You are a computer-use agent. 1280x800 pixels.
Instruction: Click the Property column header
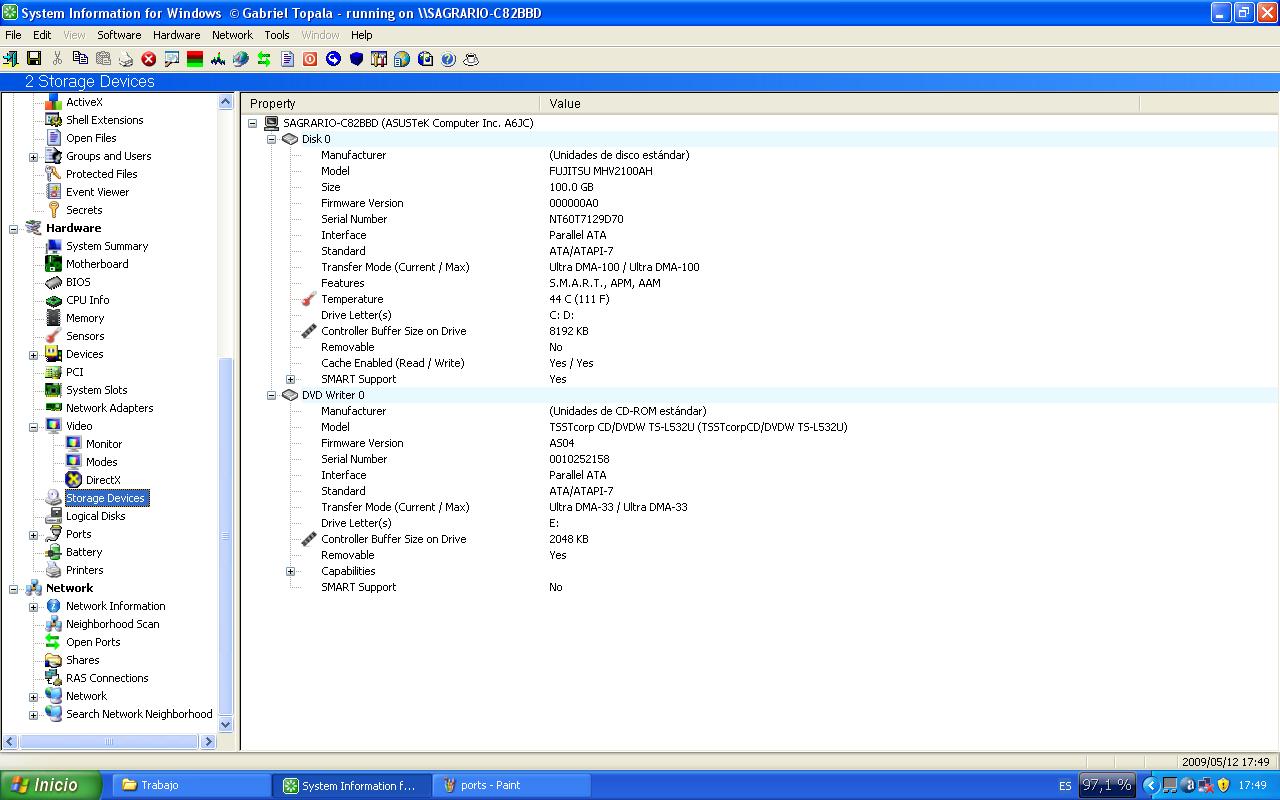point(390,103)
